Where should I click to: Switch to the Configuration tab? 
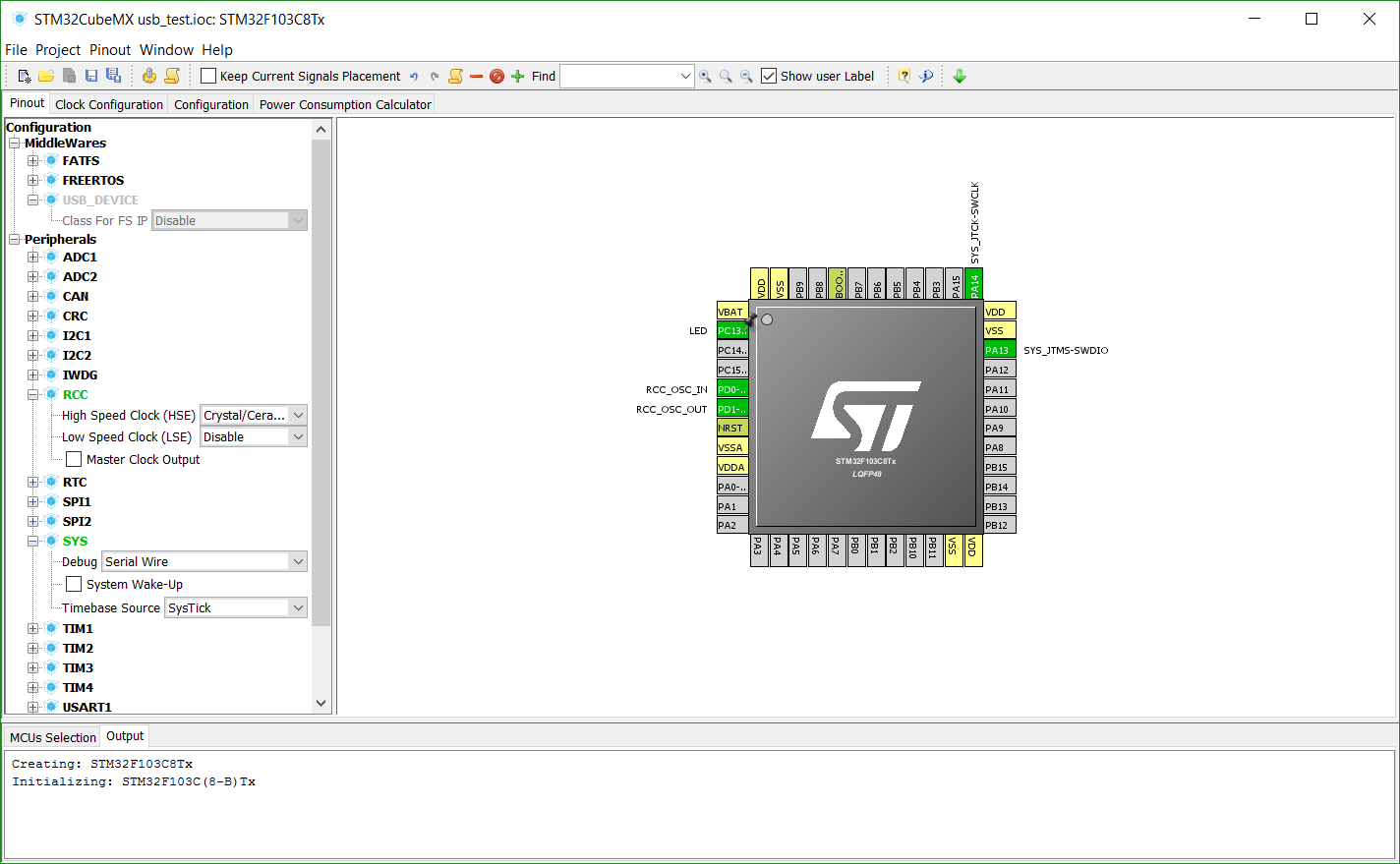pos(211,104)
